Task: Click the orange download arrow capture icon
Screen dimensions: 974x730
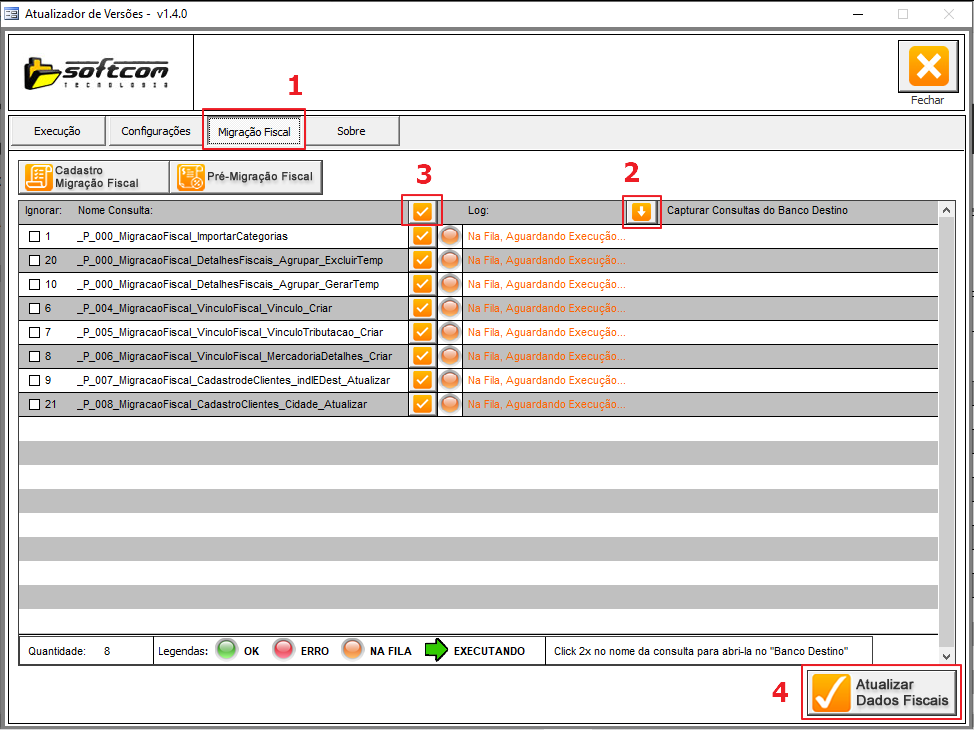Action: pyautogui.click(x=641, y=211)
